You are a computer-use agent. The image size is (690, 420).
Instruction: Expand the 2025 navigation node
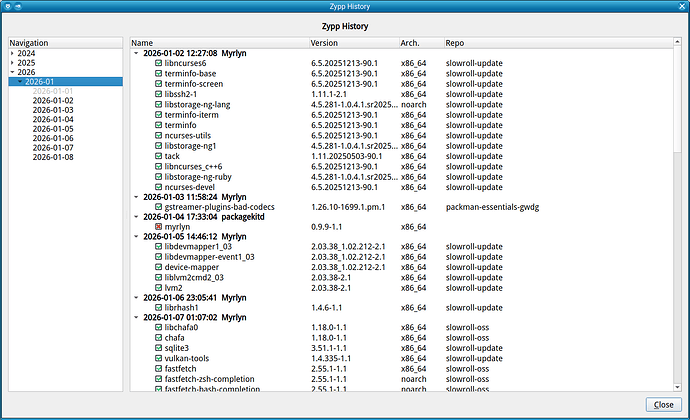pyautogui.click(x=13, y=63)
